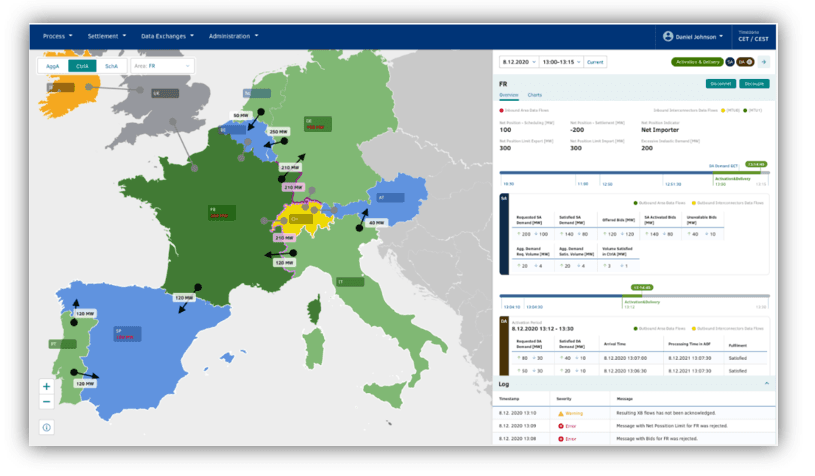Open the Settlement menu
Image resolution: width=815 pixels, height=476 pixels.
pyautogui.click(x=106, y=36)
